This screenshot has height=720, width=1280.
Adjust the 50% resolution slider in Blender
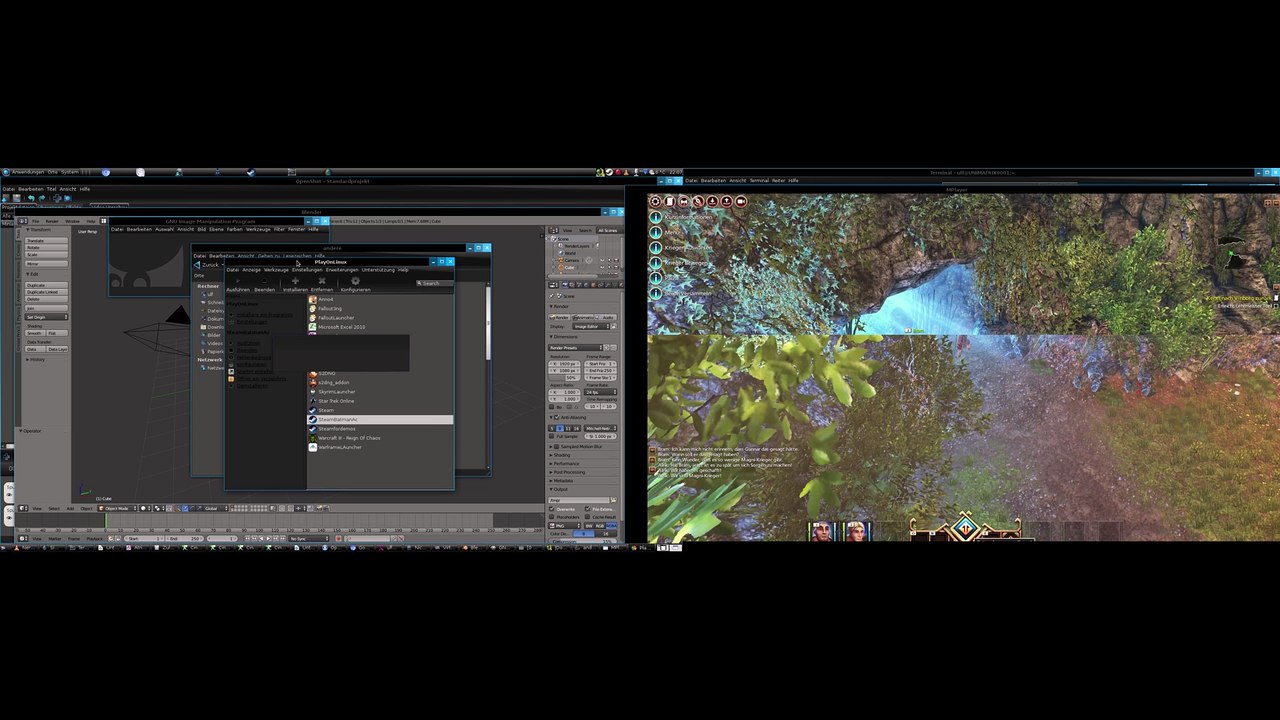(x=565, y=377)
